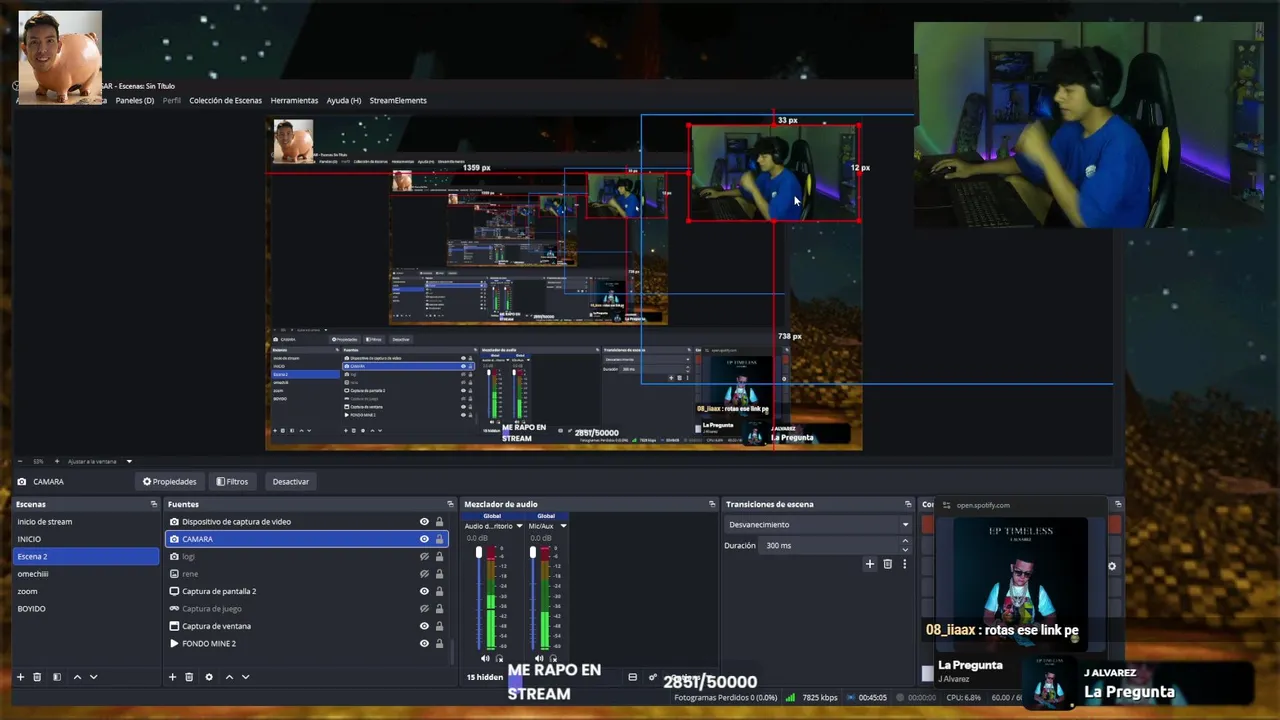
Task: Open Propiedades for CAMARA source
Action: click(x=170, y=482)
